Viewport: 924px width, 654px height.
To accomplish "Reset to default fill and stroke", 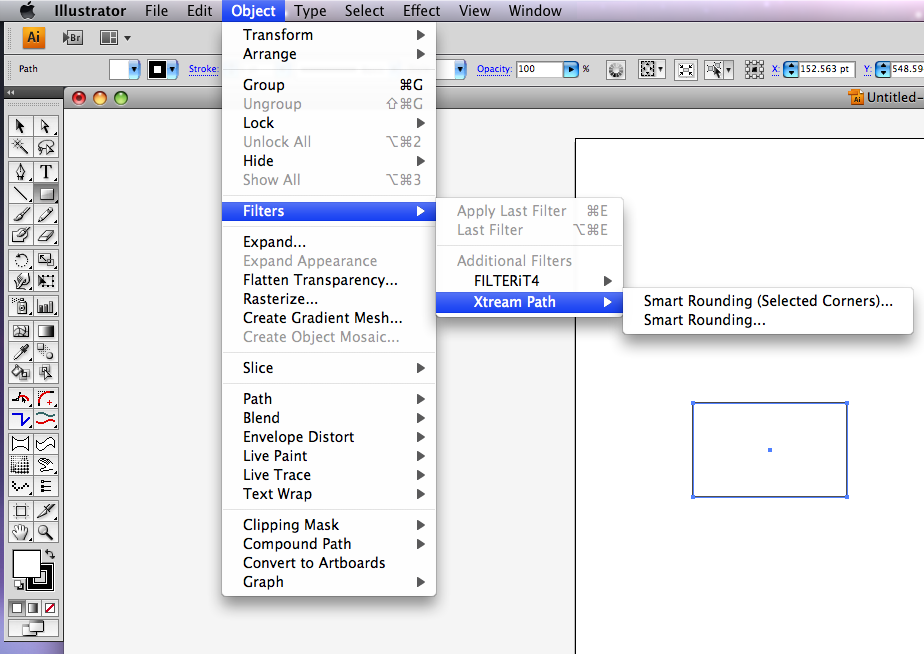I will pyautogui.click(x=19, y=584).
